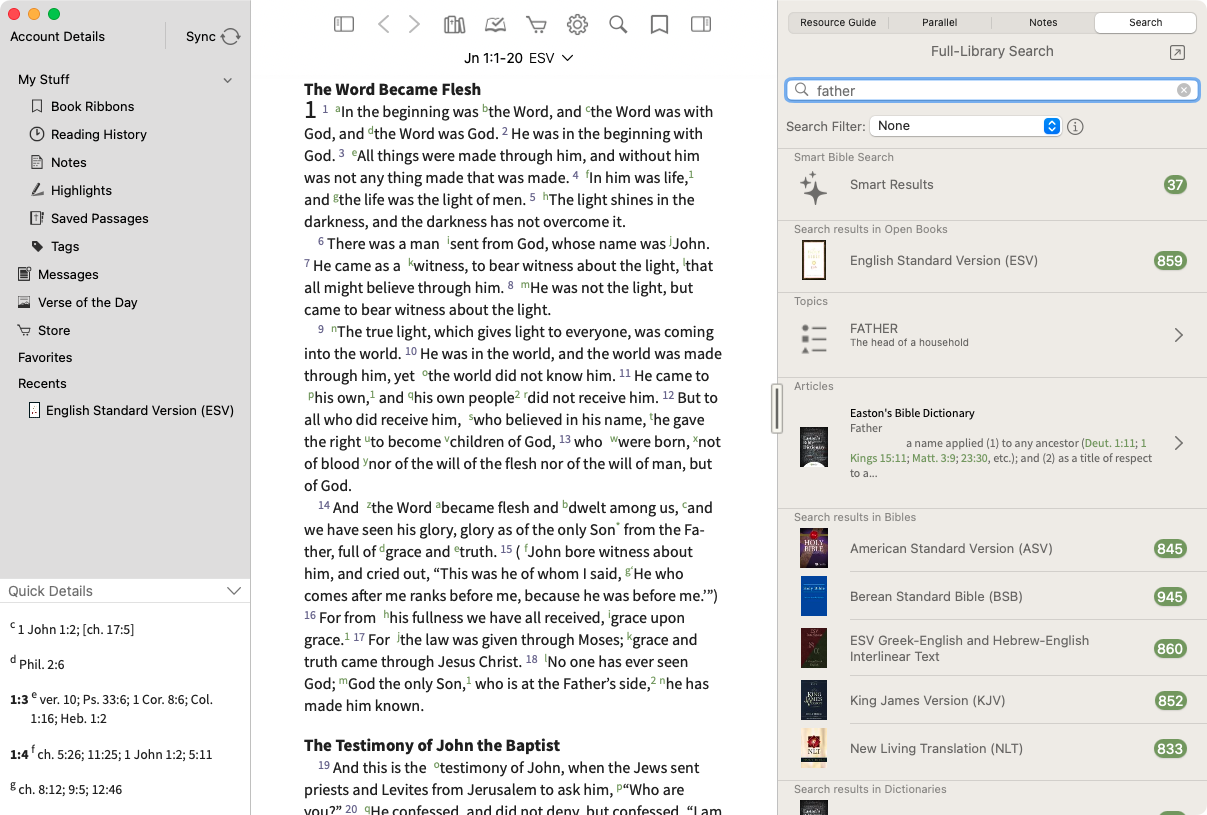Toggle the right split panel icon

701,24
